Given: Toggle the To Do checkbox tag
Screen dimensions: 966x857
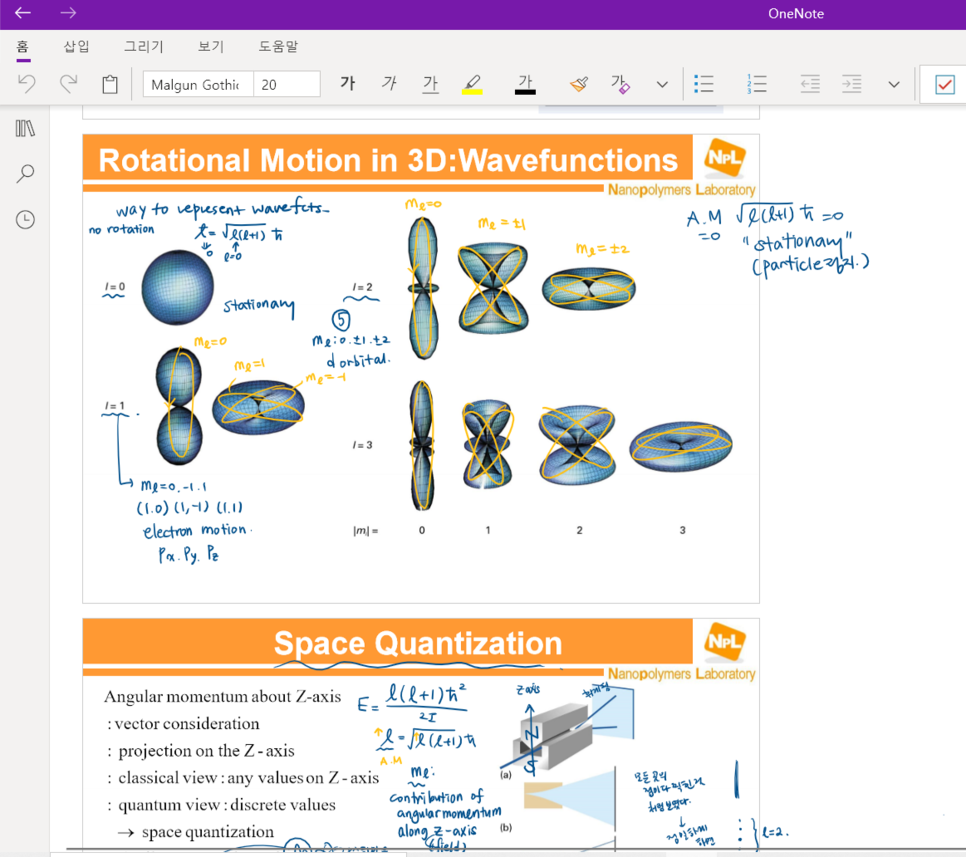Looking at the screenshot, I should click(944, 84).
